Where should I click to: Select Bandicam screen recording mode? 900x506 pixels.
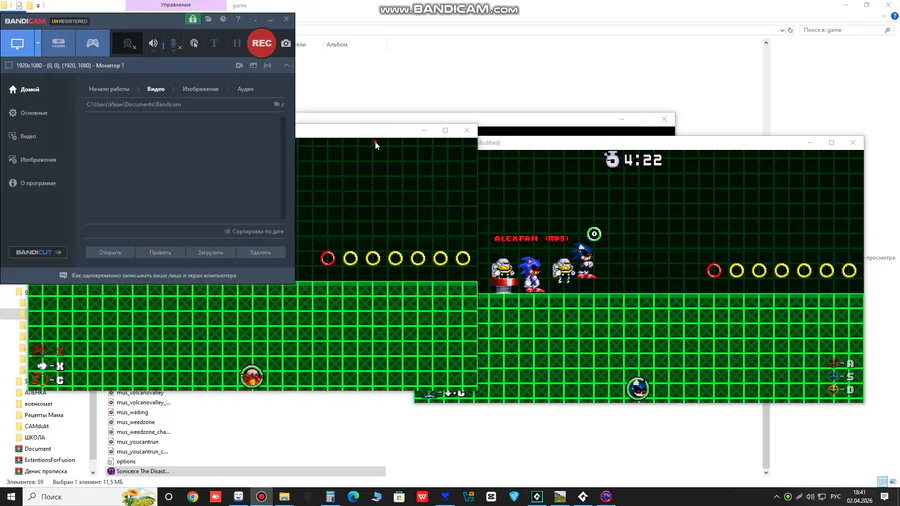(17, 44)
